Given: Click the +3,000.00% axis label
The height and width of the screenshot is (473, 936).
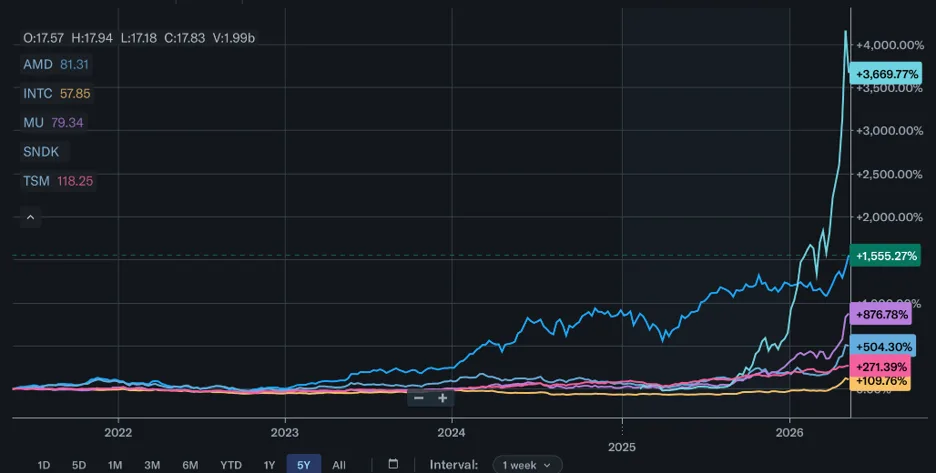Looking at the screenshot, I should [x=889, y=131].
